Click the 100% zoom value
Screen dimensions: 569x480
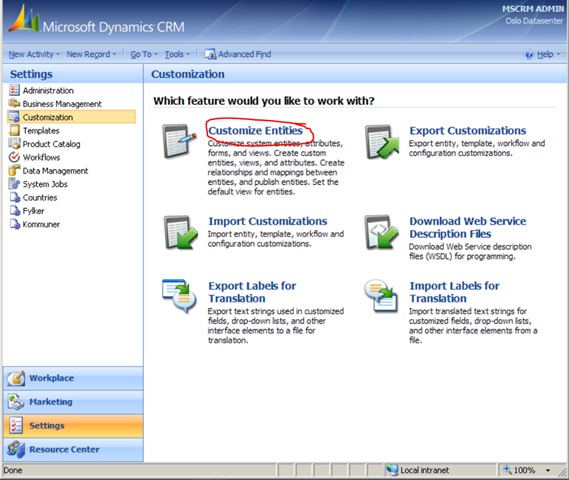[524, 470]
